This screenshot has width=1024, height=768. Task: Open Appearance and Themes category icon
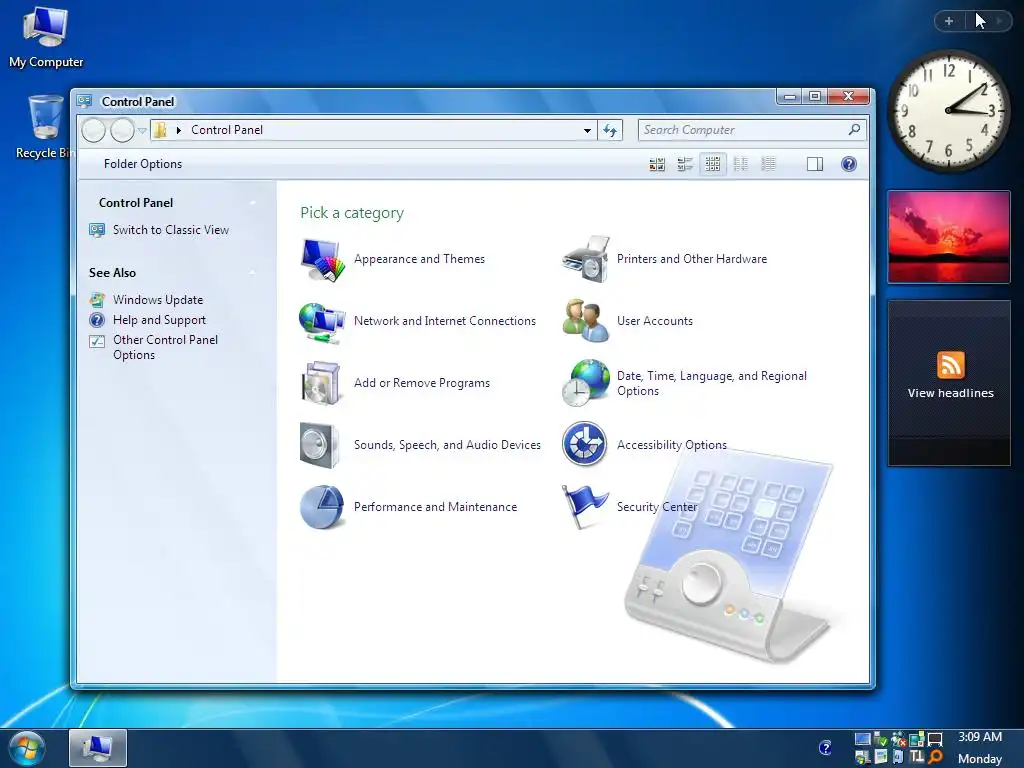[x=322, y=259]
